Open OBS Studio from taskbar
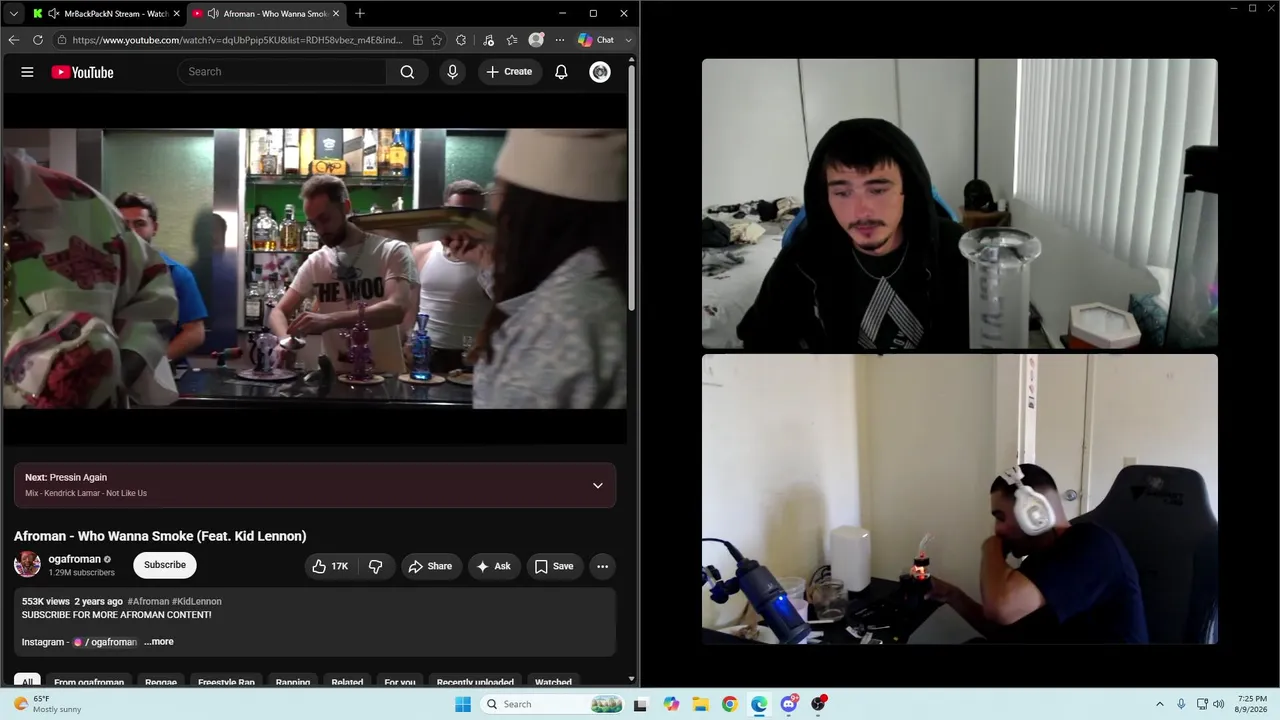The image size is (1280, 720). (x=818, y=704)
